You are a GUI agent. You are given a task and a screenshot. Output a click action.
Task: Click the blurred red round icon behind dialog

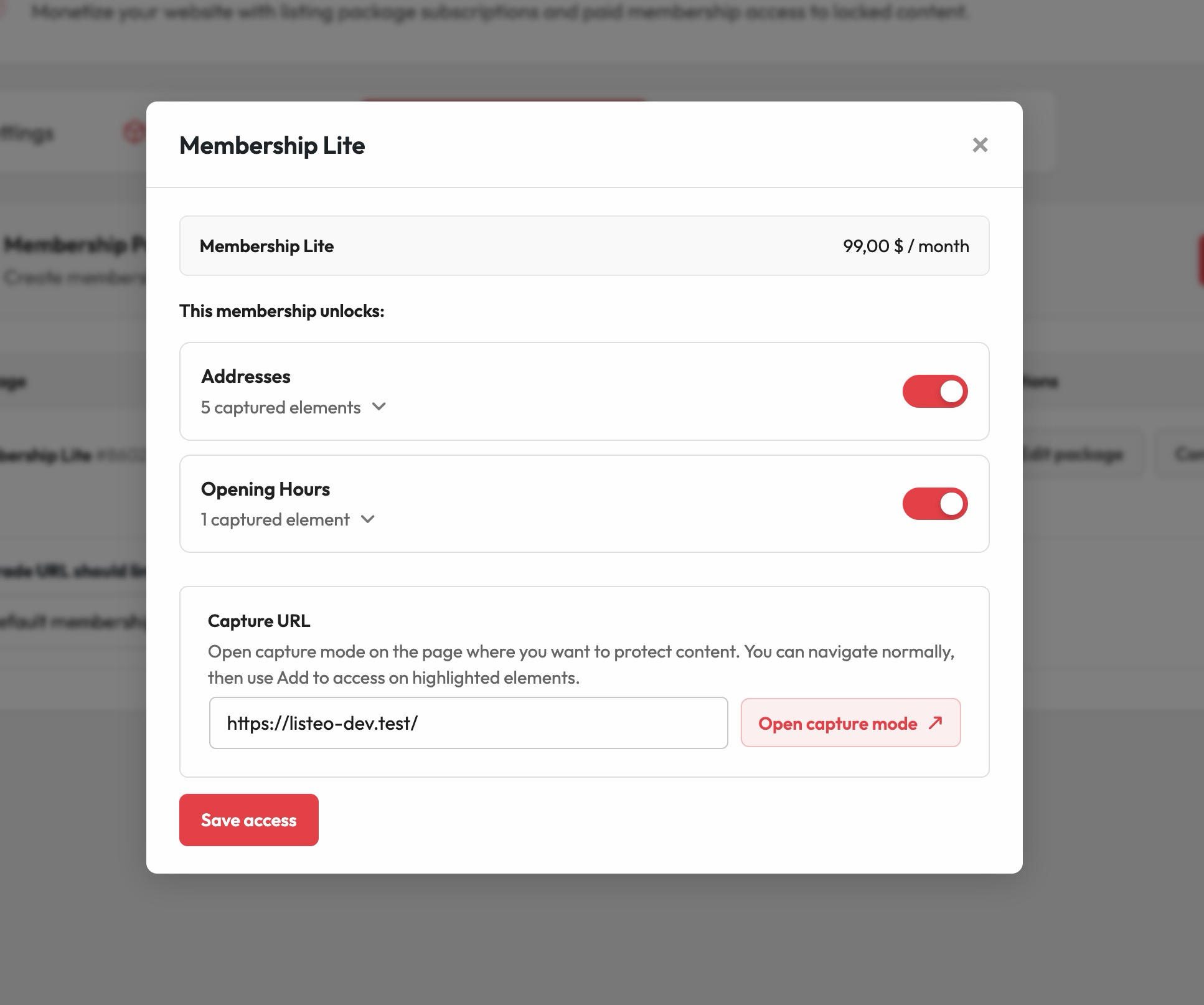[134, 132]
